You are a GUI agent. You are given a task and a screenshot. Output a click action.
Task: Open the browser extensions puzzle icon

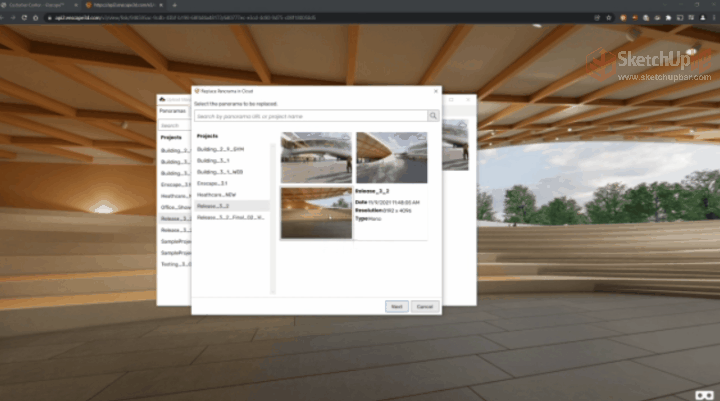(668, 18)
